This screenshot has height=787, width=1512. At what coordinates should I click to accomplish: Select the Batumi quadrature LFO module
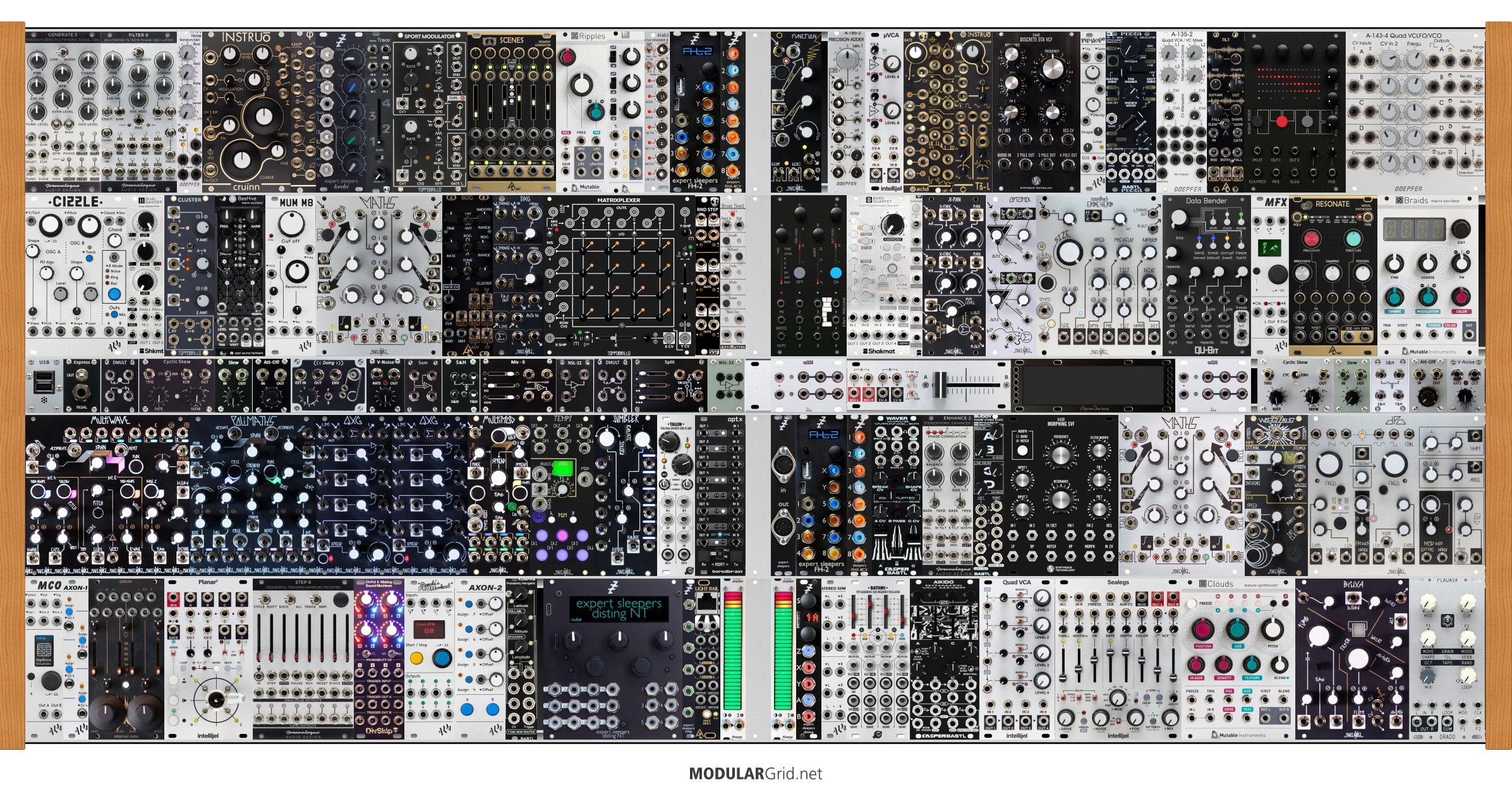pyautogui.click(x=878, y=658)
